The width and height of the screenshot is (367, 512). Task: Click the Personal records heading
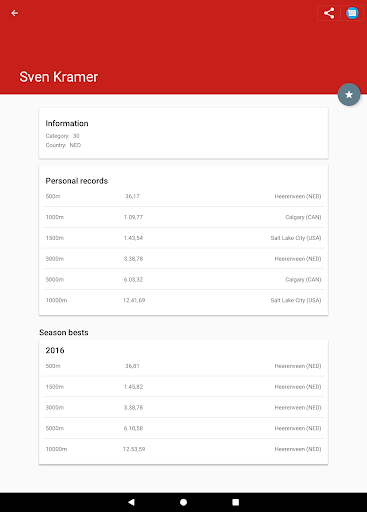click(77, 181)
